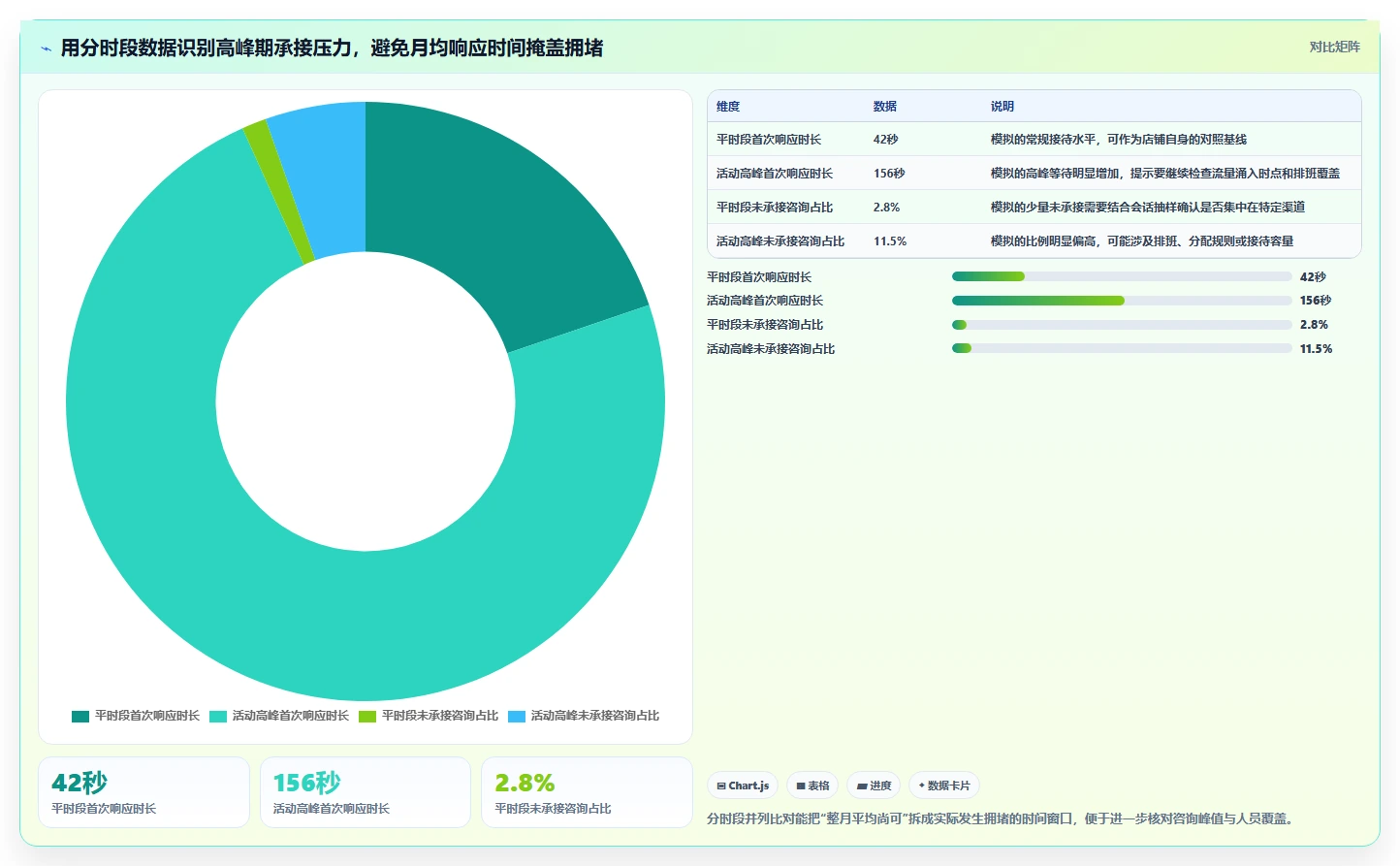Viewport: 1400px width, 866px height.
Task: Click the 42秒 value in the table
Action: click(886, 140)
